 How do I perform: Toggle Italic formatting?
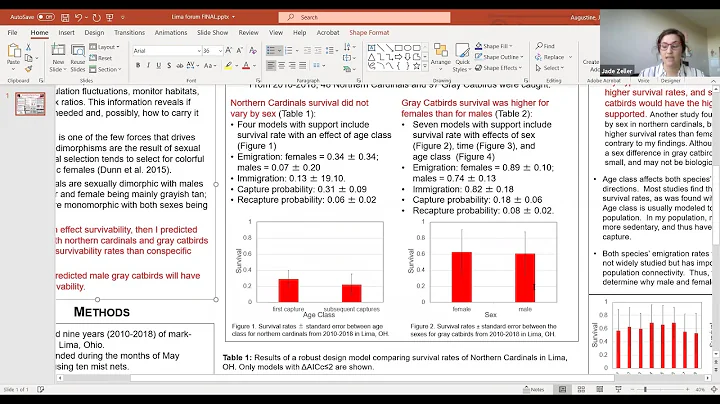click(x=148, y=66)
